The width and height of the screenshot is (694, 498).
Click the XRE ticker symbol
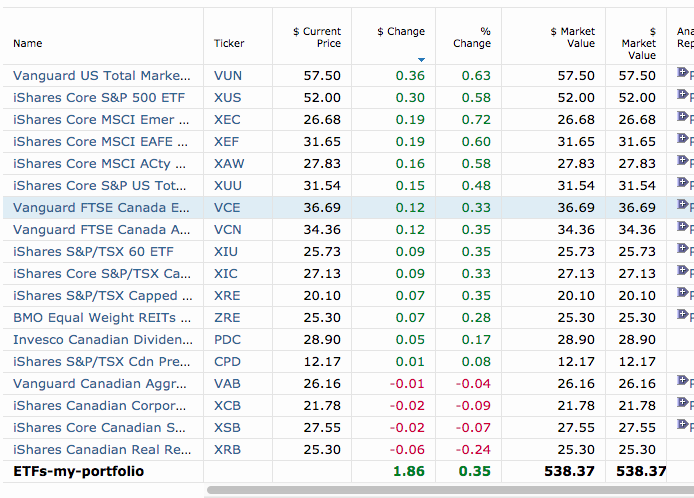226,295
